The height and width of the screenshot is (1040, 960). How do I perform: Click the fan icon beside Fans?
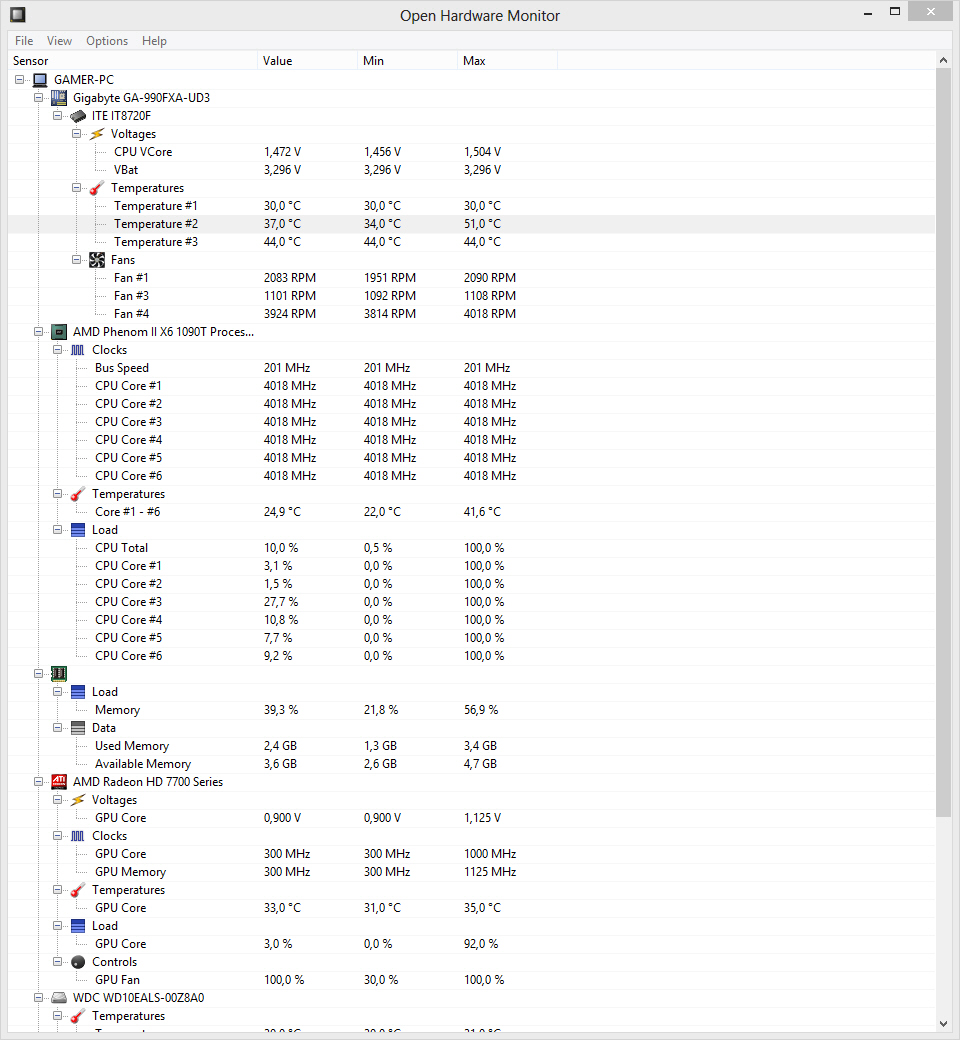[97, 260]
